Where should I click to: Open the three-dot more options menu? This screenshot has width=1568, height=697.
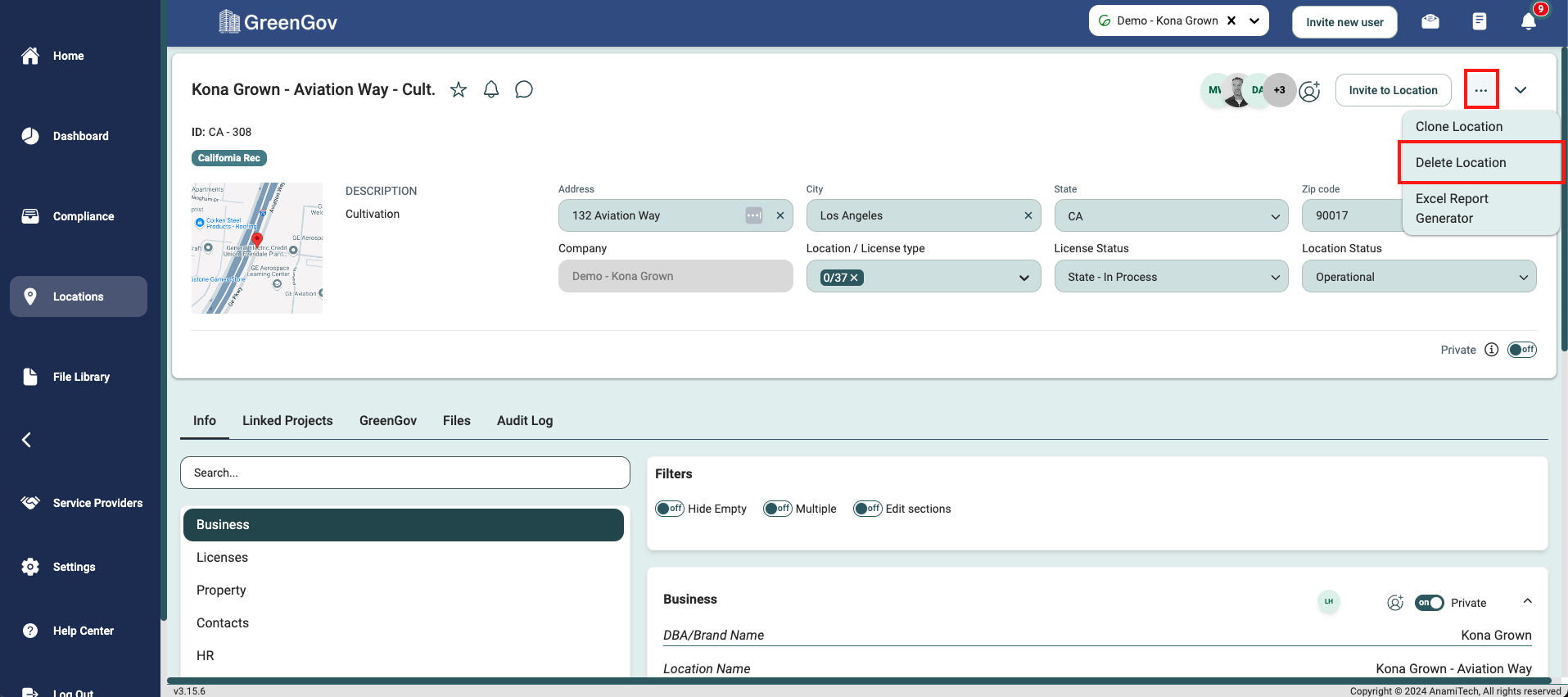click(1481, 90)
